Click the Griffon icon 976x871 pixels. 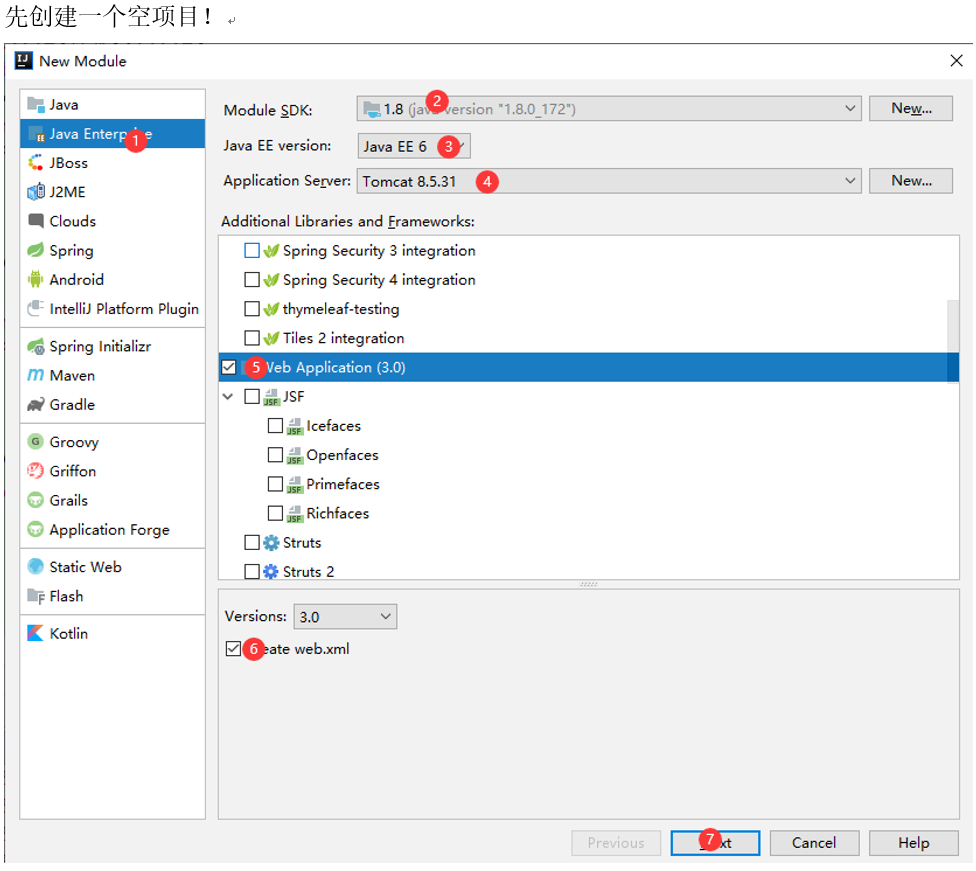(35, 471)
